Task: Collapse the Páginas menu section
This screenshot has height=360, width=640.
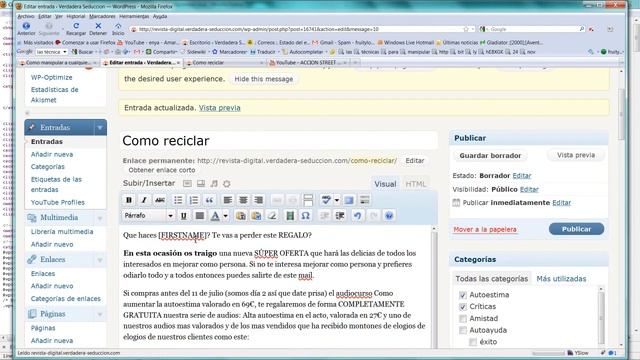Action: [100, 314]
